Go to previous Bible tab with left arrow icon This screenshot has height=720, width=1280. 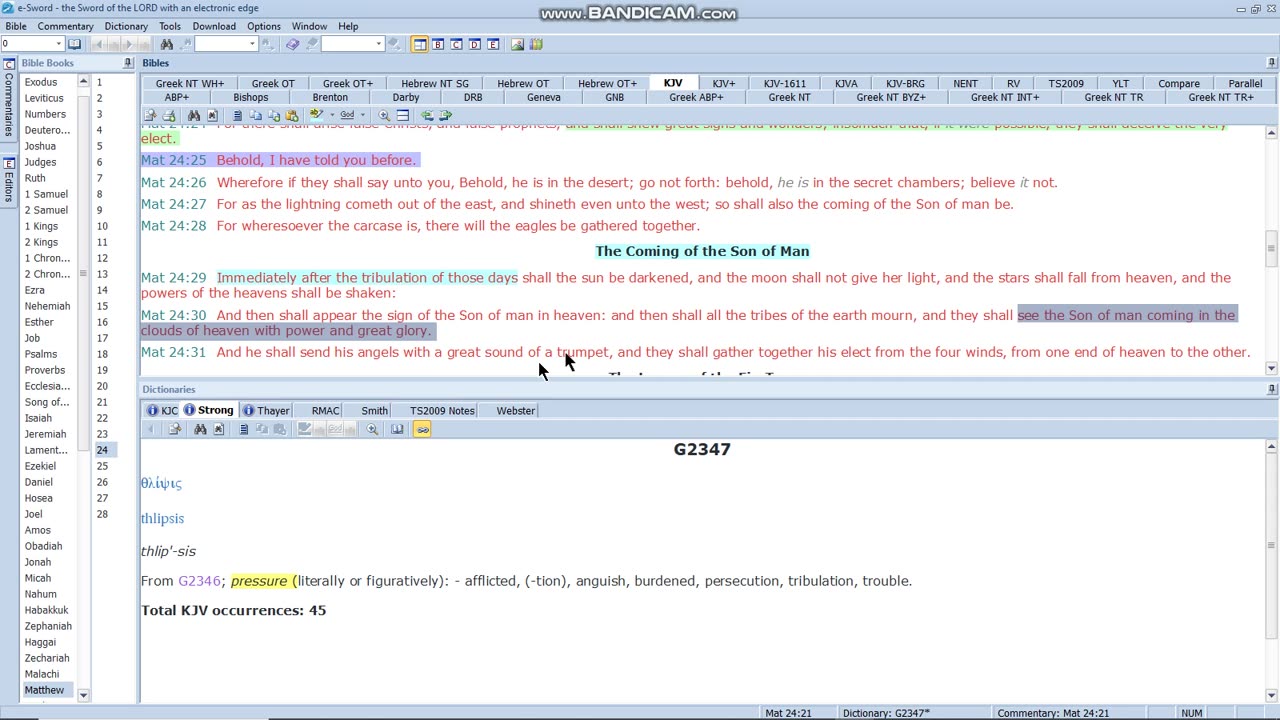point(427,115)
